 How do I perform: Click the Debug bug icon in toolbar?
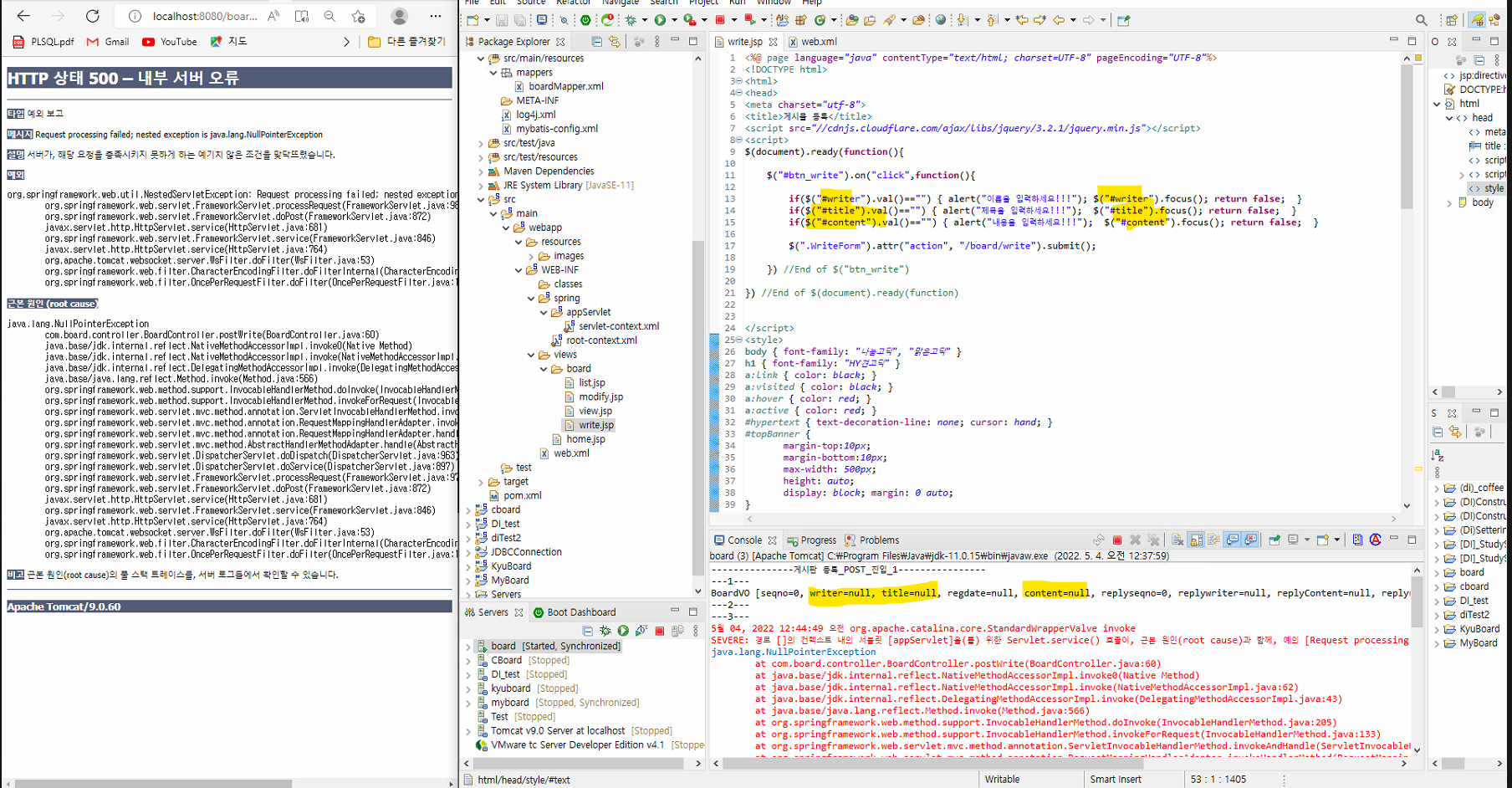631,20
